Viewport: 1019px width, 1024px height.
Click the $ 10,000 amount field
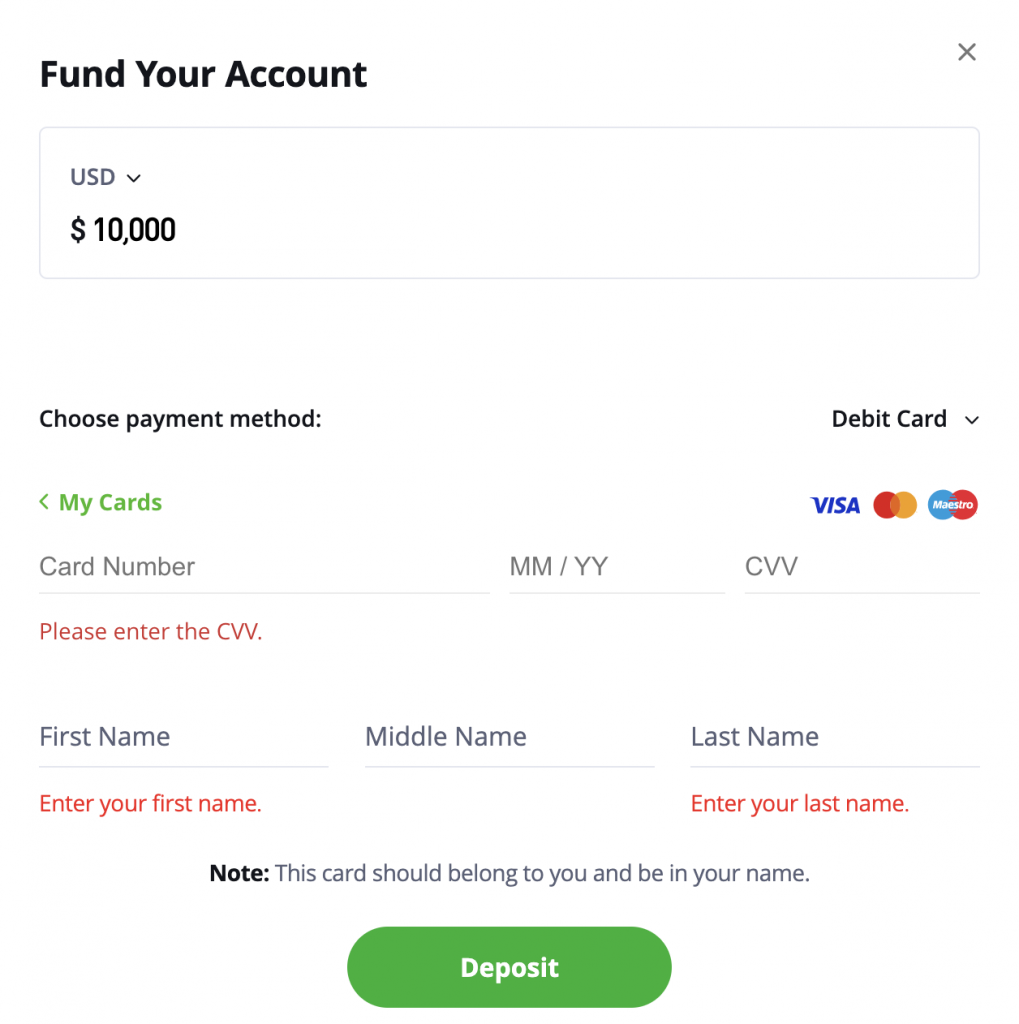click(x=123, y=230)
